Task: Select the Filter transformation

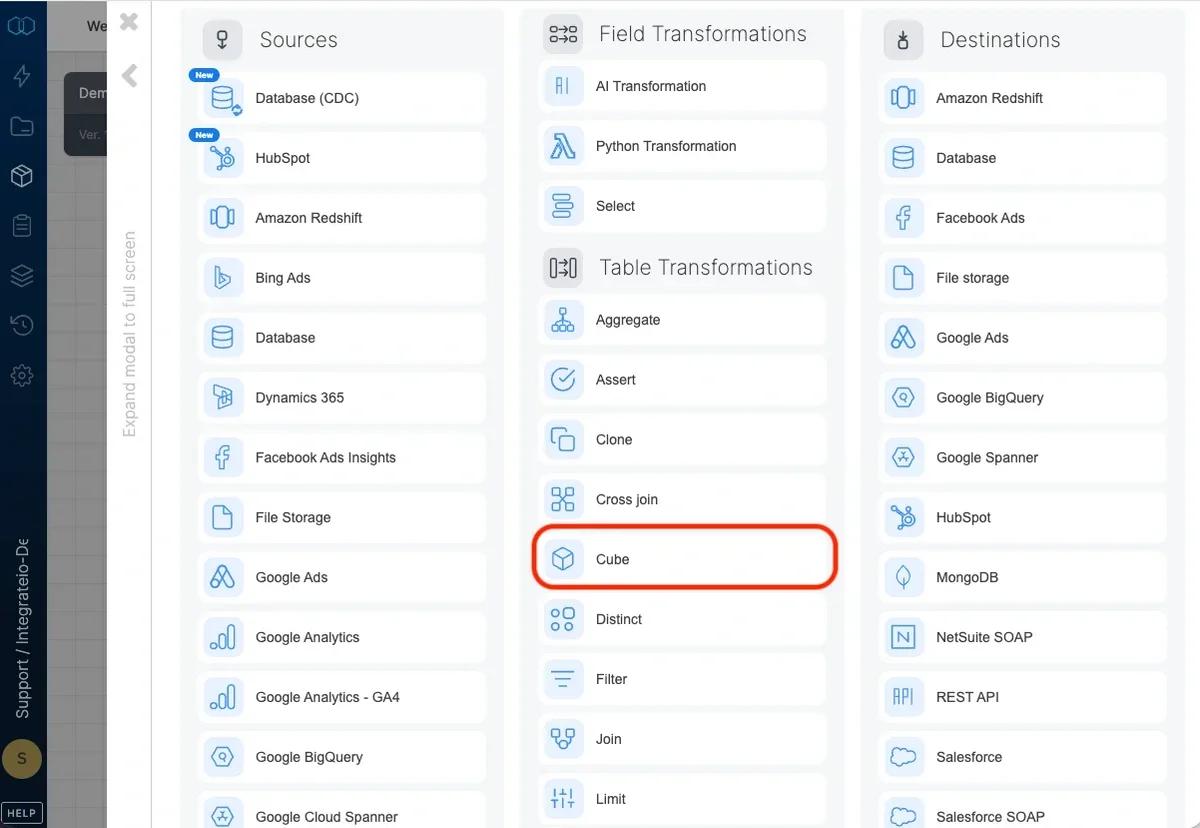Action: [680, 679]
